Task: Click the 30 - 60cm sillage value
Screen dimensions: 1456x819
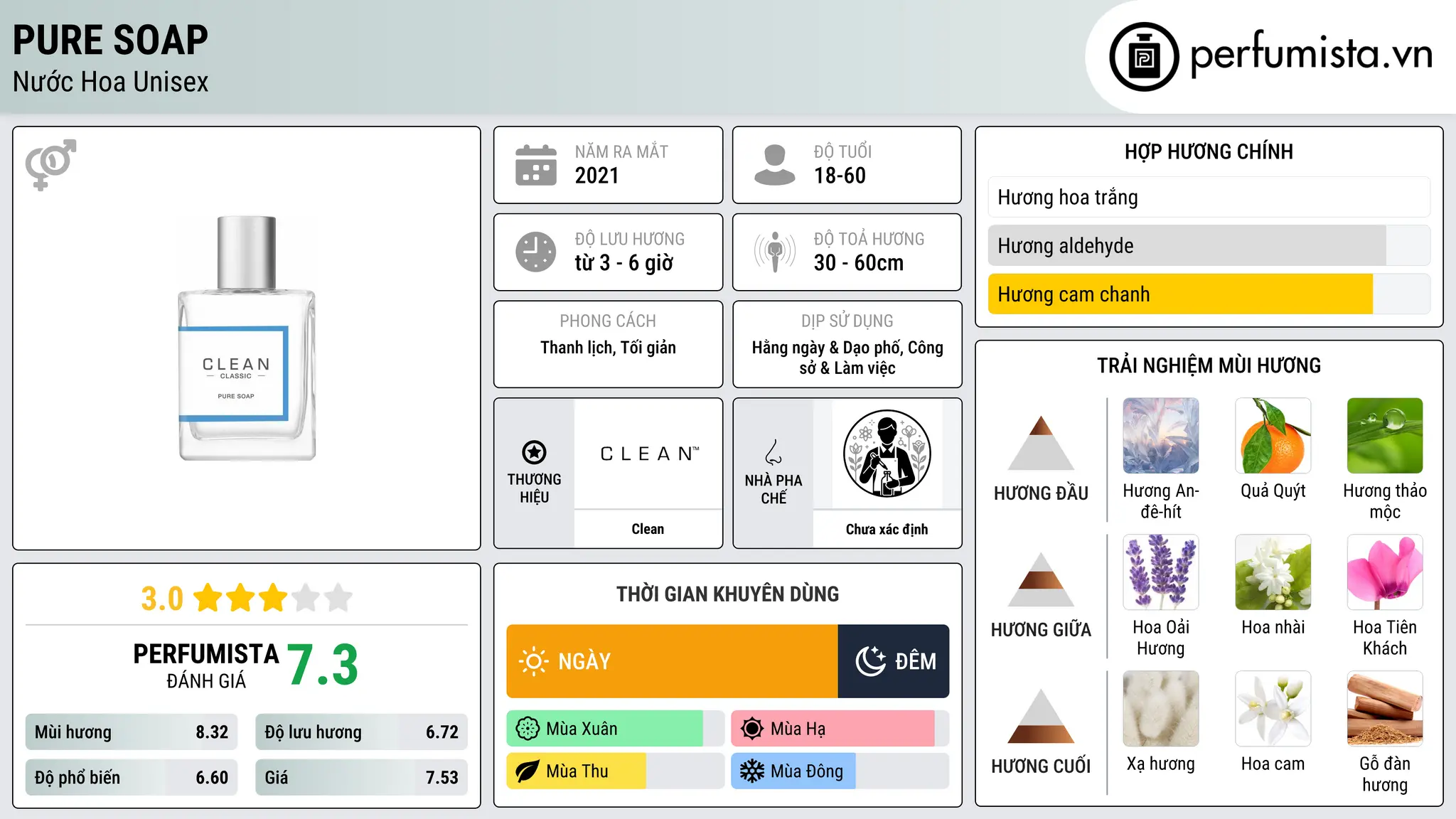Action: [x=859, y=263]
